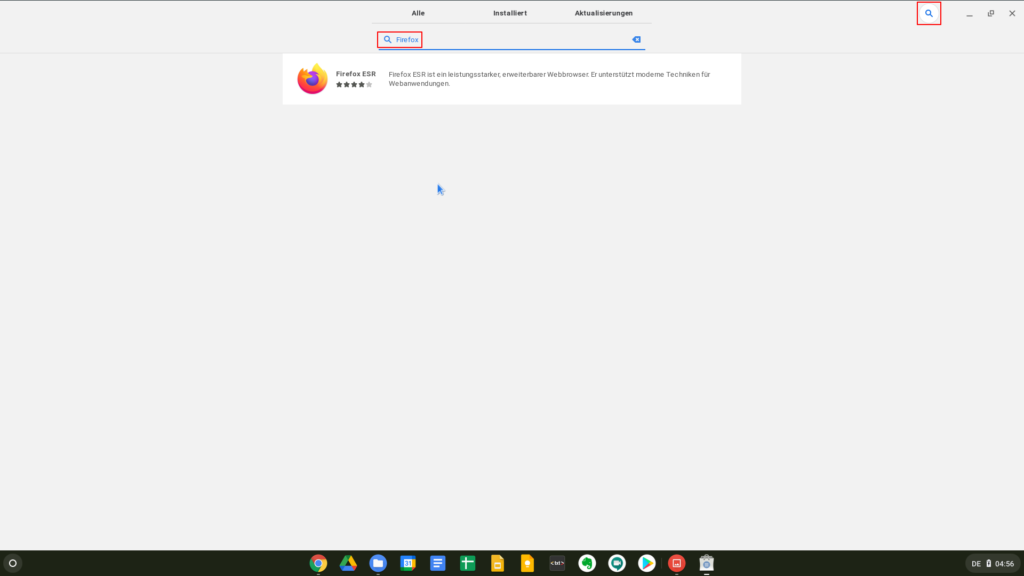Open Google Sheets from the shelf
The height and width of the screenshot is (576, 1024).
(468, 563)
